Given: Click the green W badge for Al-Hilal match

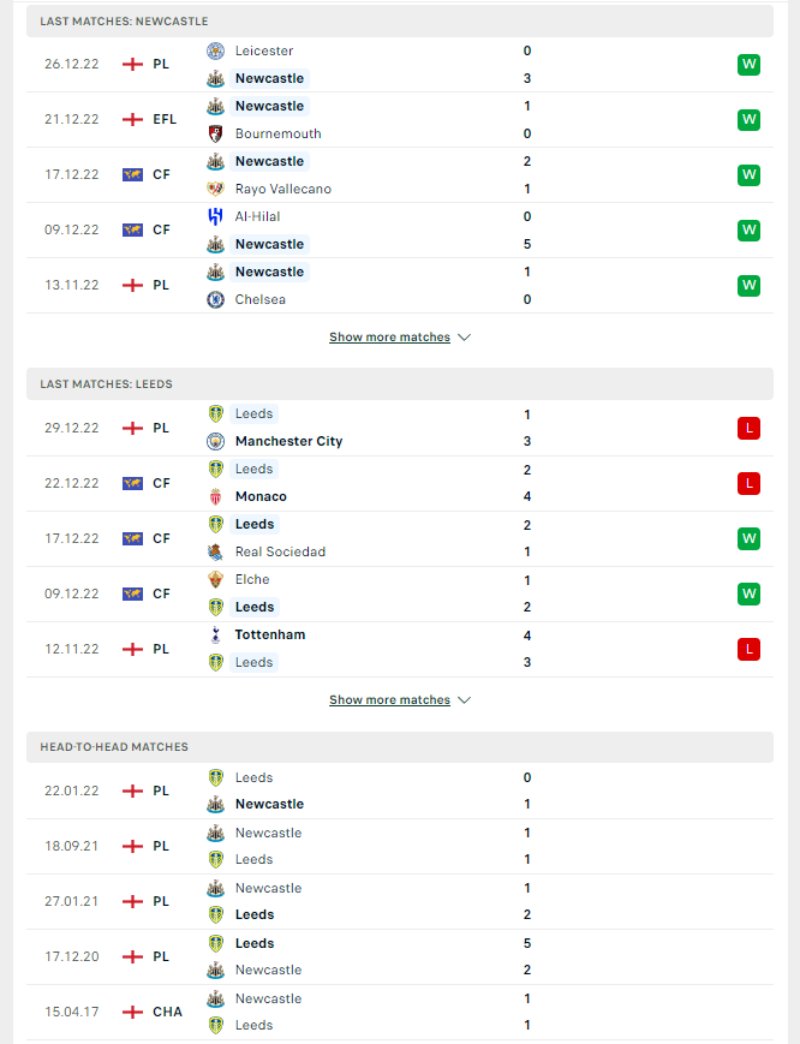Looking at the screenshot, I should (x=749, y=230).
